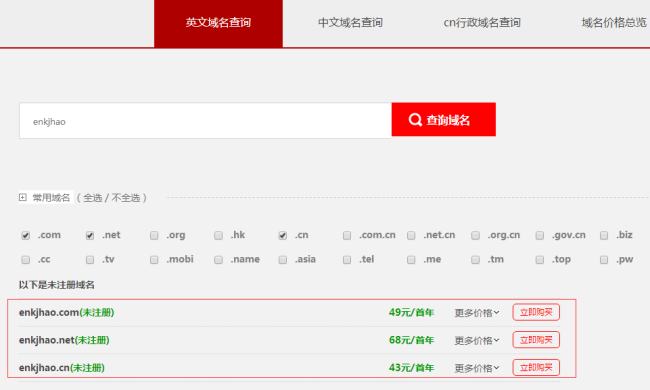Viewport: 650px width, 390px height.
Task: Tick the .top domain checkbox
Action: [540, 260]
